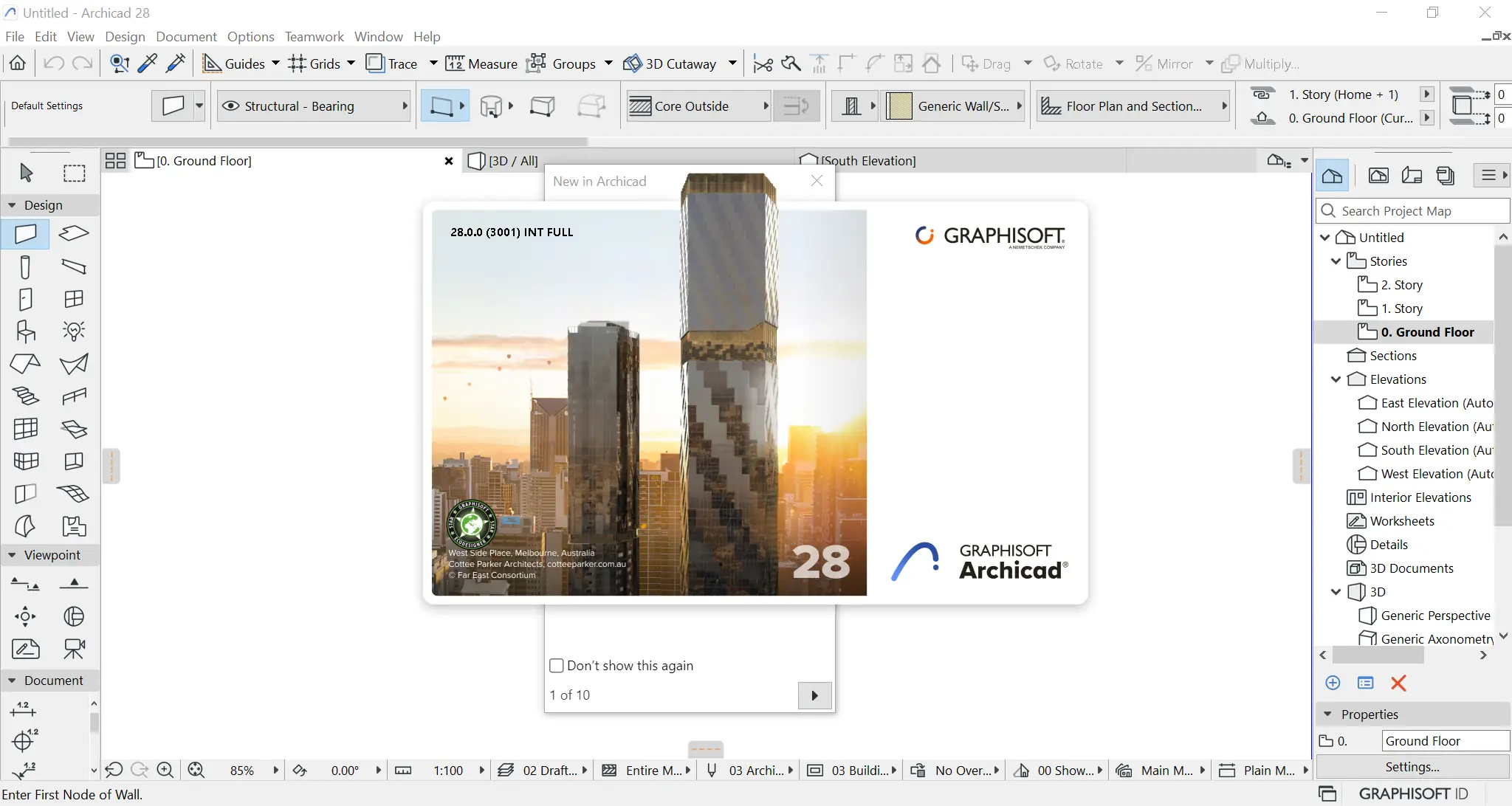Click the Stair tool icon
Viewport: 1512px width, 806px height.
coord(26,396)
